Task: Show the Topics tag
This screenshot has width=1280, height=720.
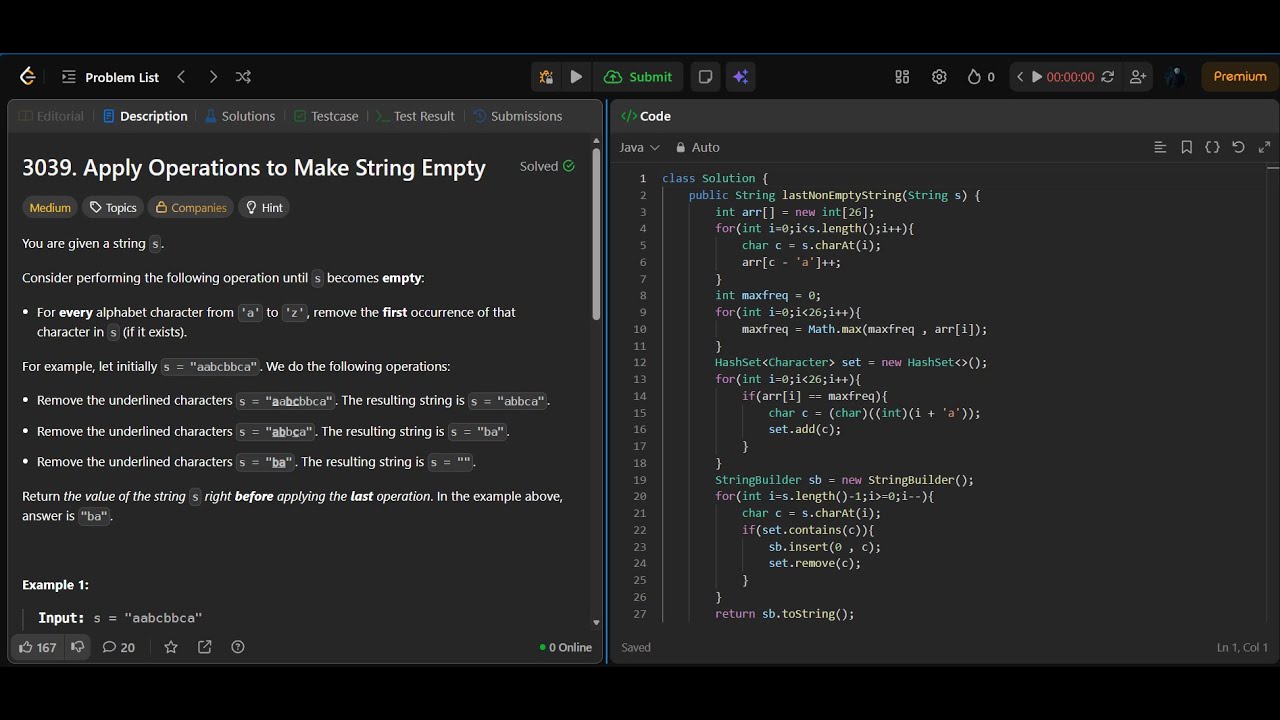Action: (113, 208)
